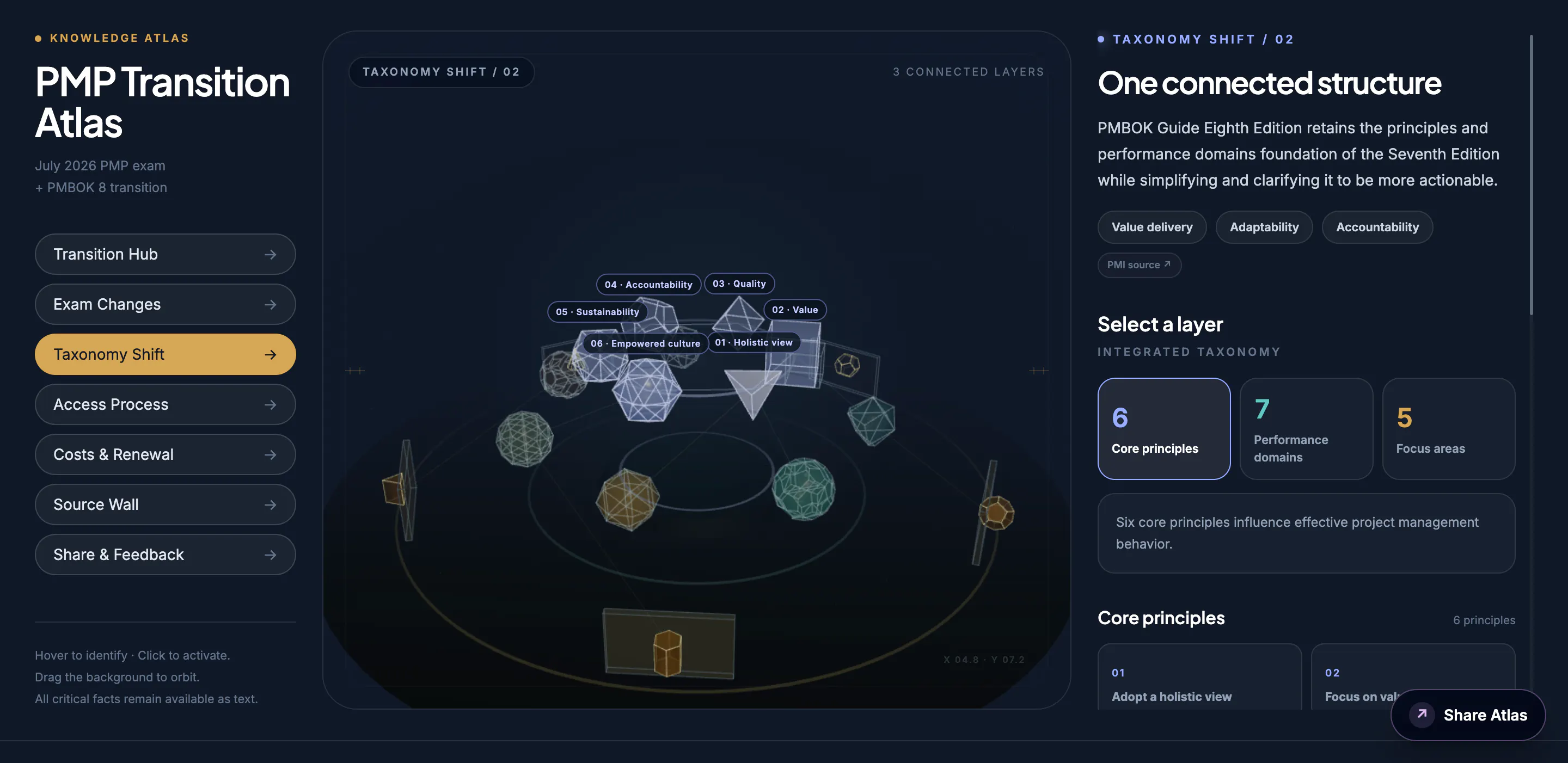1568x763 pixels.
Task: Click the teal wireframe sphere on the inner ring
Action: [x=804, y=489]
